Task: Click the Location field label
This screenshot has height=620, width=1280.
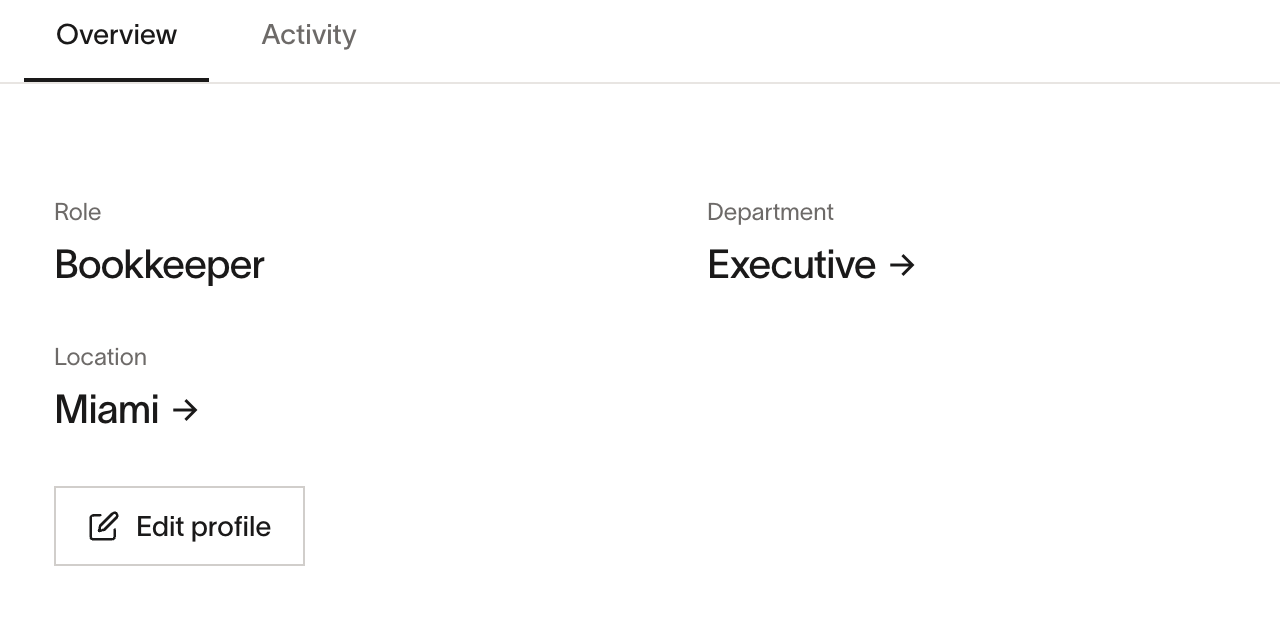Action: tap(100, 357)
